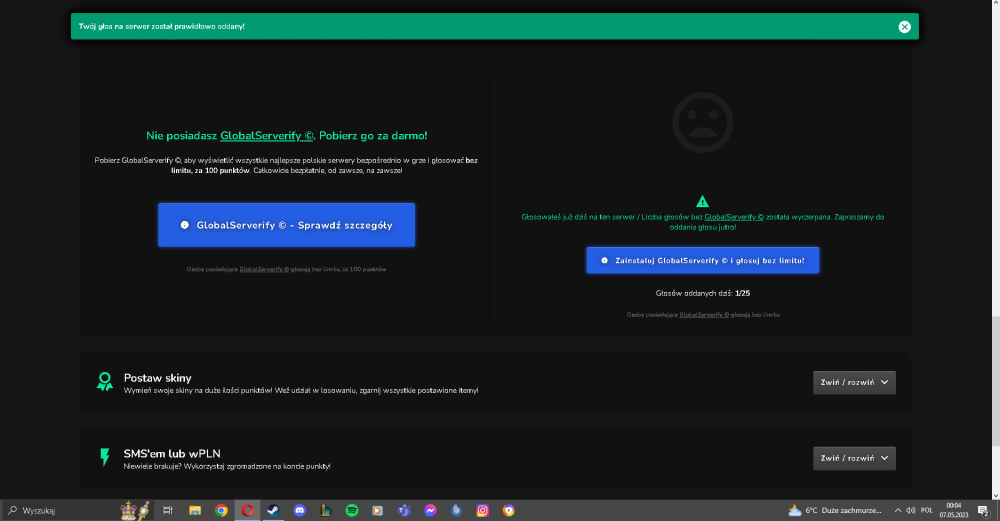Open Spotify from the taskbar
The image size is (1000, 521).
pos(352,510)
